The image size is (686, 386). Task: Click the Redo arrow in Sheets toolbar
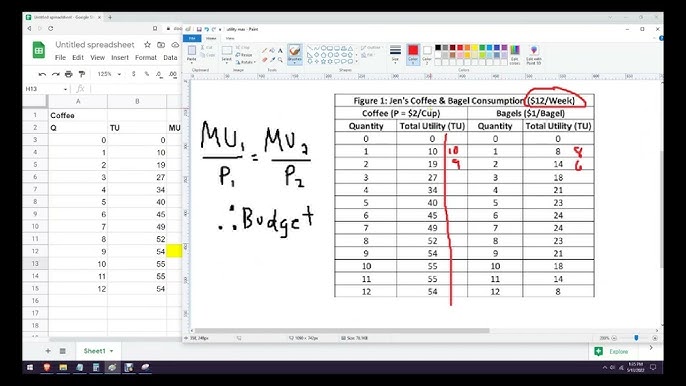point(55,74)
